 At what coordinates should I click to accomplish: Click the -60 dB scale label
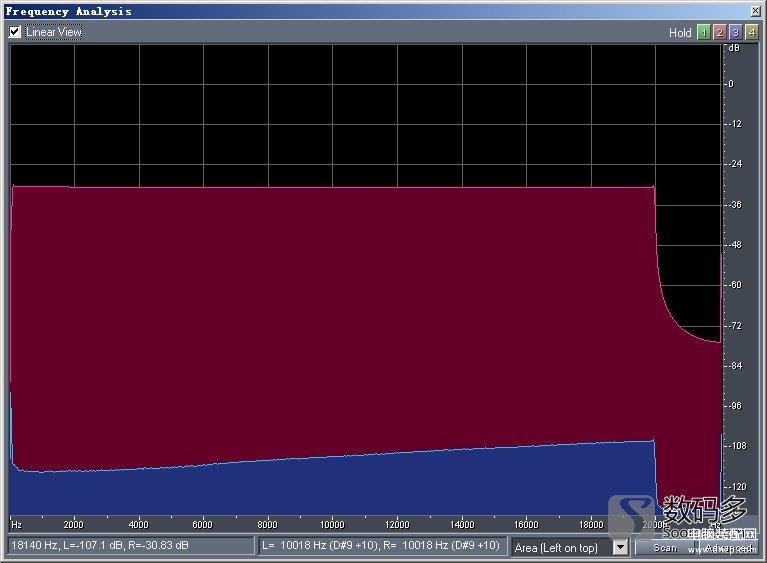coord(734,285)
